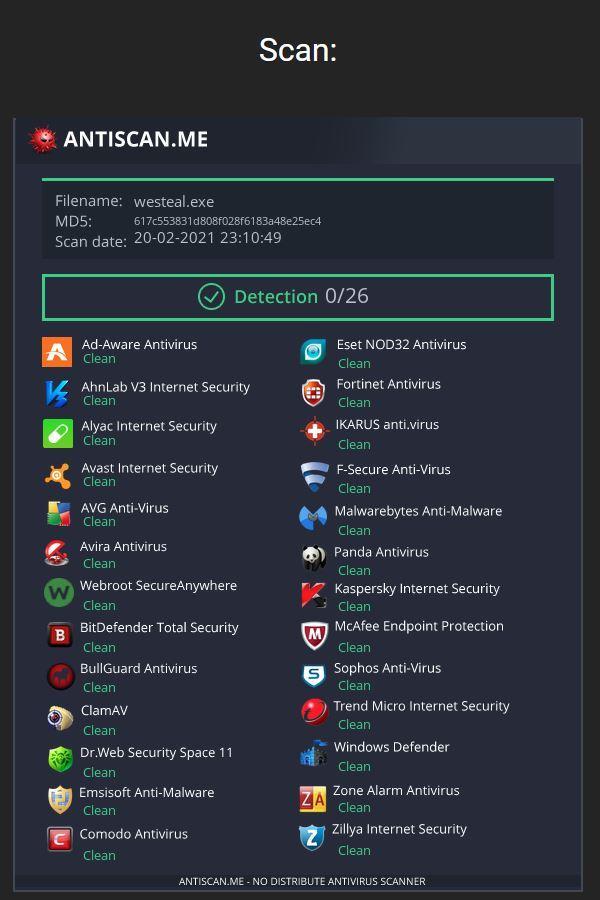Click the Clean status under Sophos Anti-Virus
The width and height of the screenshot is (600, 900).
[x=354, y=685]
